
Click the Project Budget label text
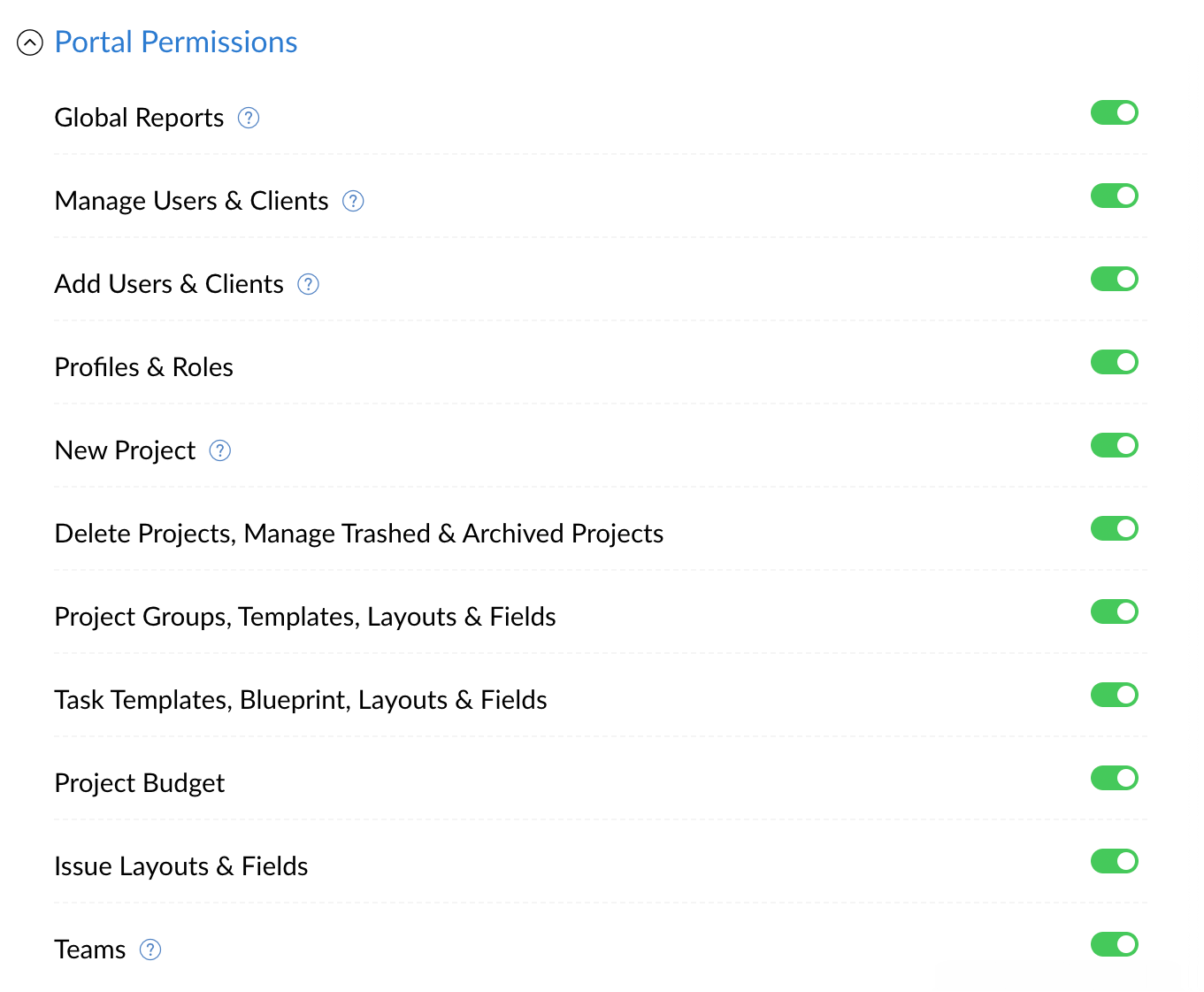click(x=139, y=783)
